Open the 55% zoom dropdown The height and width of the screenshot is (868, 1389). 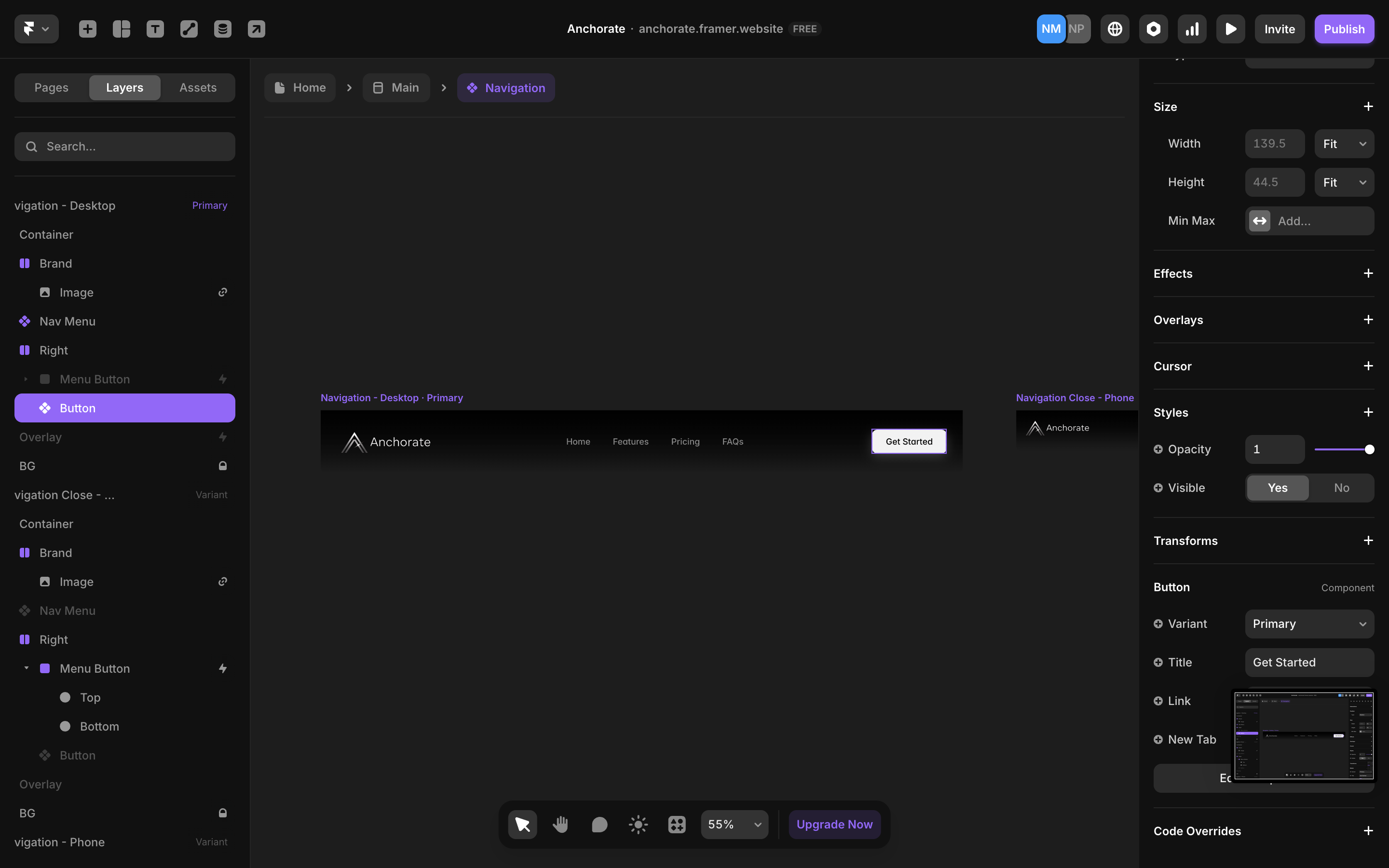pyautogui.click(x=734, y=825)
